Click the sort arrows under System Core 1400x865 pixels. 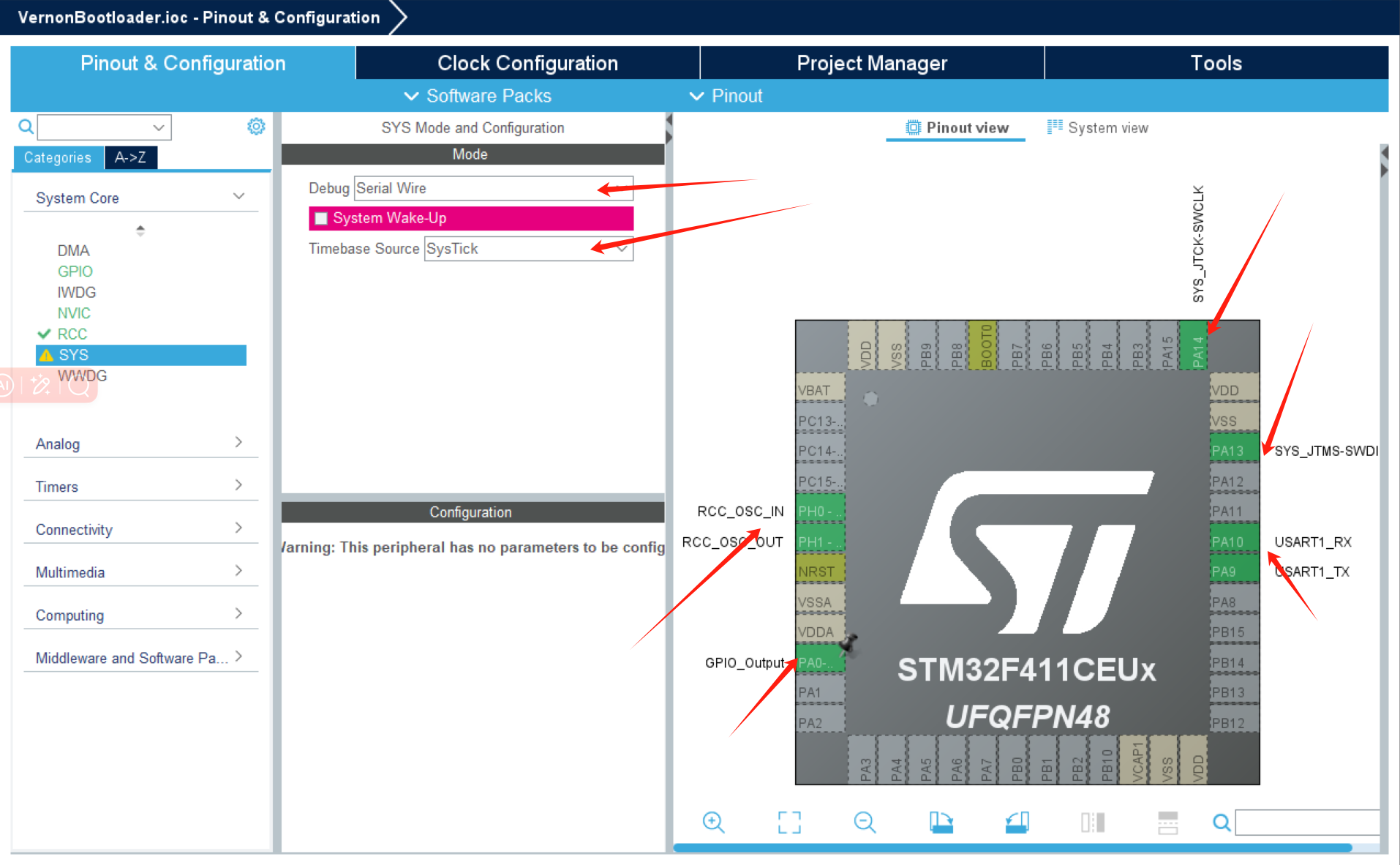140,231
